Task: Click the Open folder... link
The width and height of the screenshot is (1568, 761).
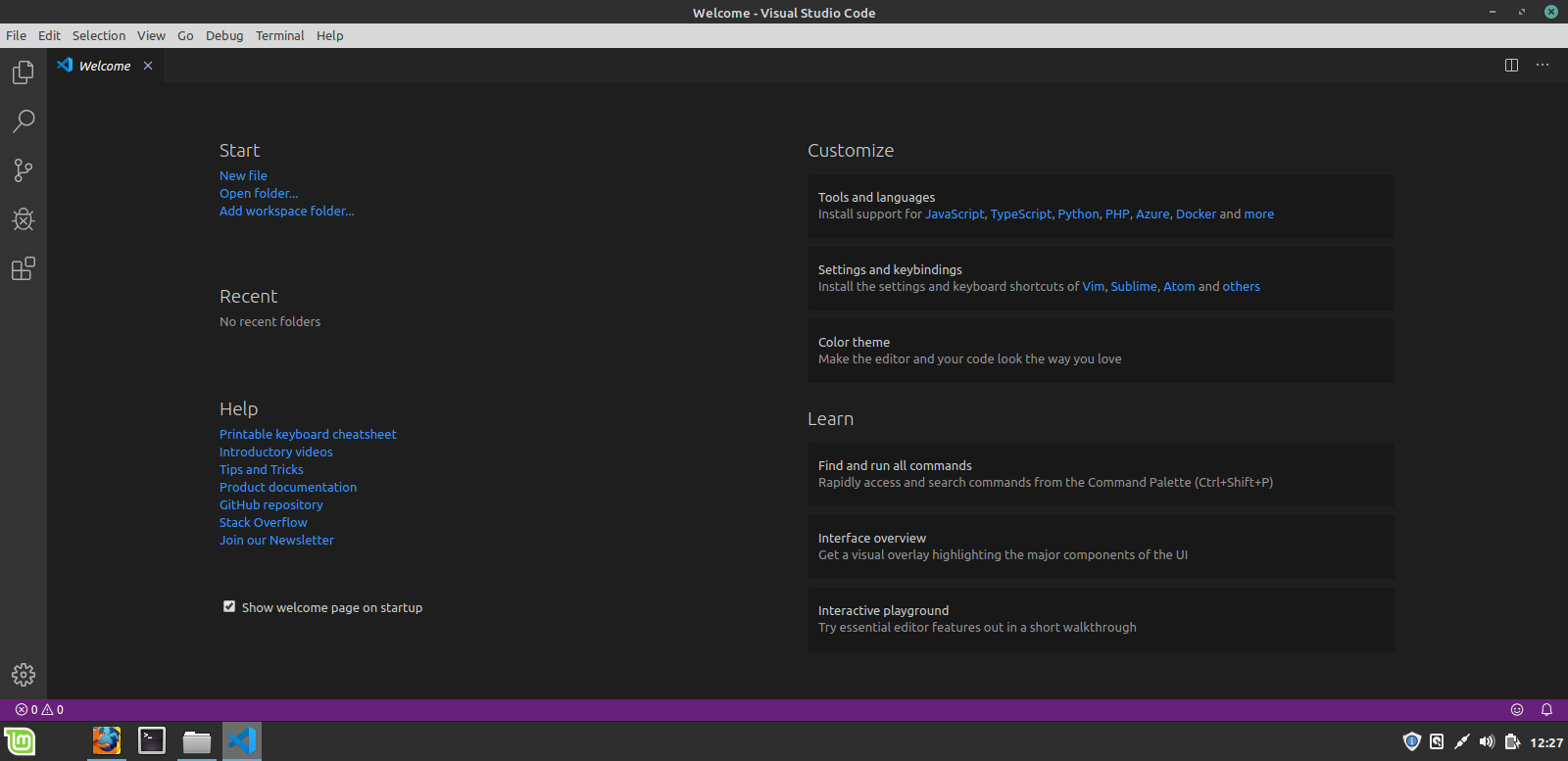Action: click(259, 194)
